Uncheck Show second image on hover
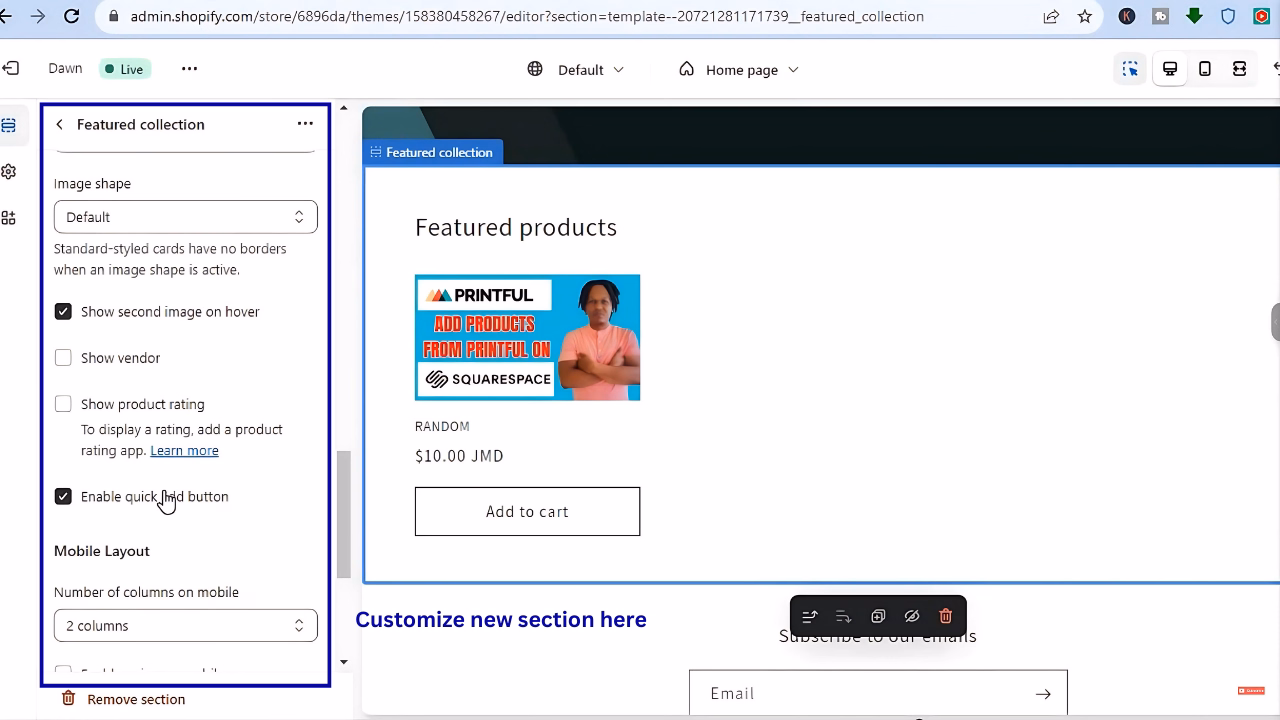The width and height of the screenshot is (1280, 720). tap(63, 312)
